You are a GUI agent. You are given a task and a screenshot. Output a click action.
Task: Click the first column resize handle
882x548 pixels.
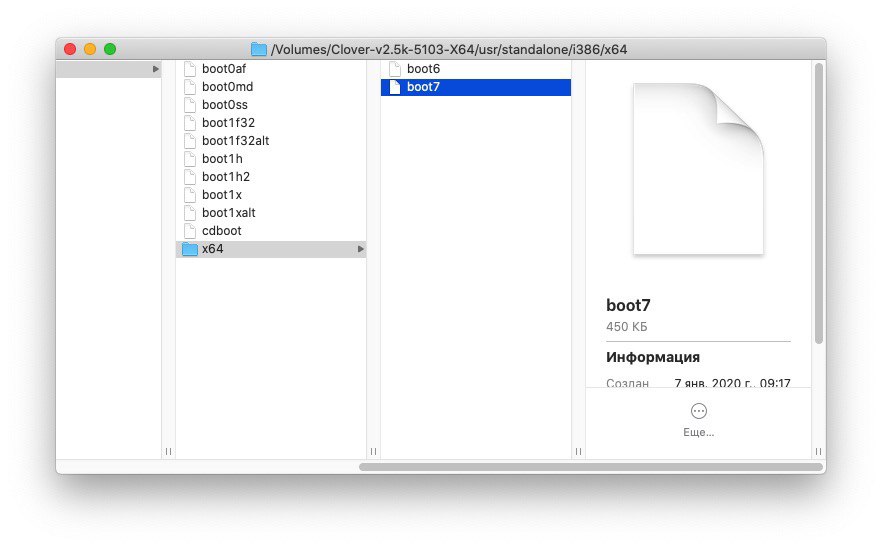click(168, 451)
